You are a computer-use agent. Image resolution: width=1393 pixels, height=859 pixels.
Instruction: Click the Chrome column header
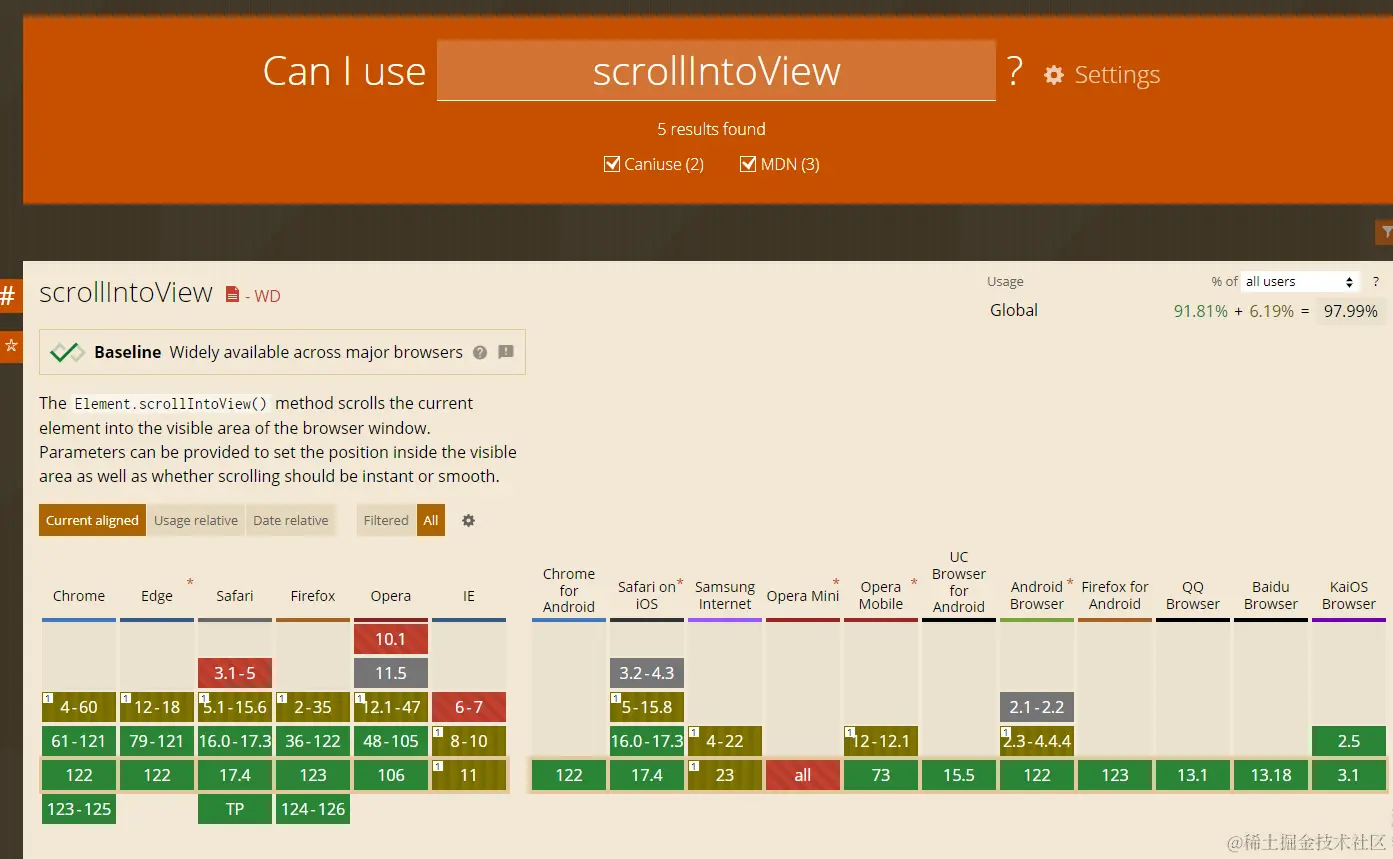[x=79, y=595]
